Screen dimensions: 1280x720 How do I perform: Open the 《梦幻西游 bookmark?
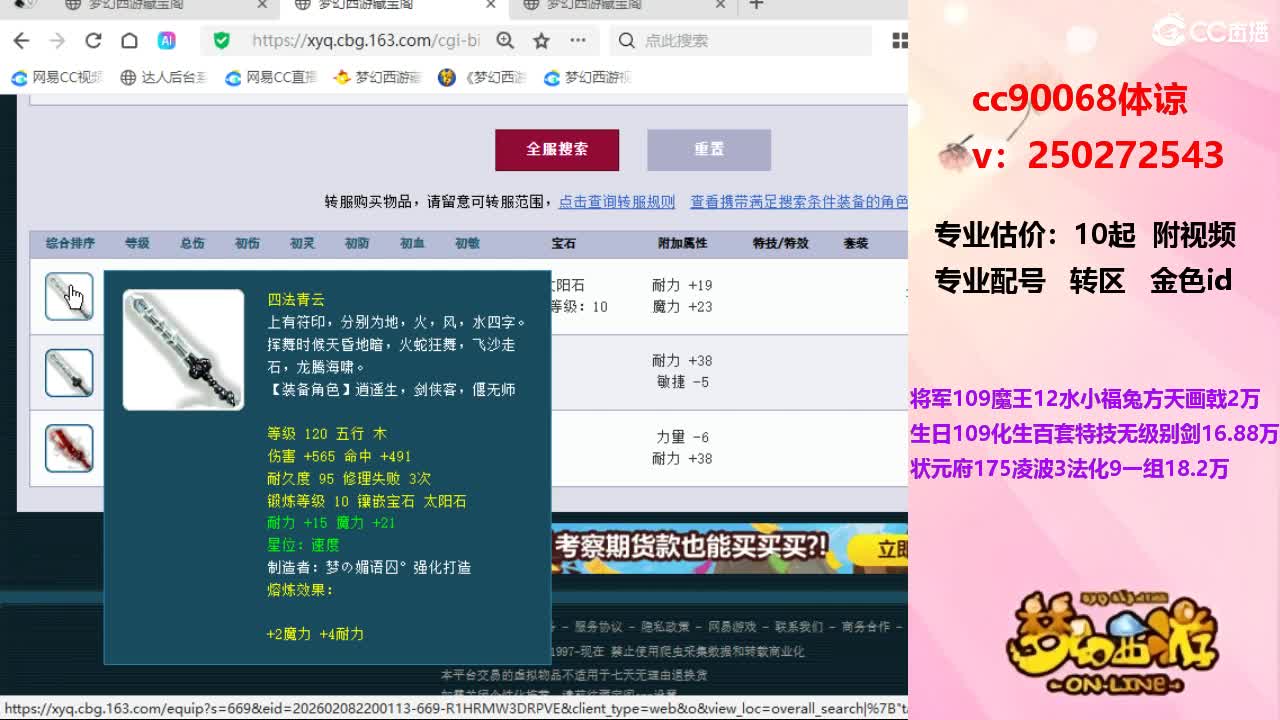click(483, 77)
